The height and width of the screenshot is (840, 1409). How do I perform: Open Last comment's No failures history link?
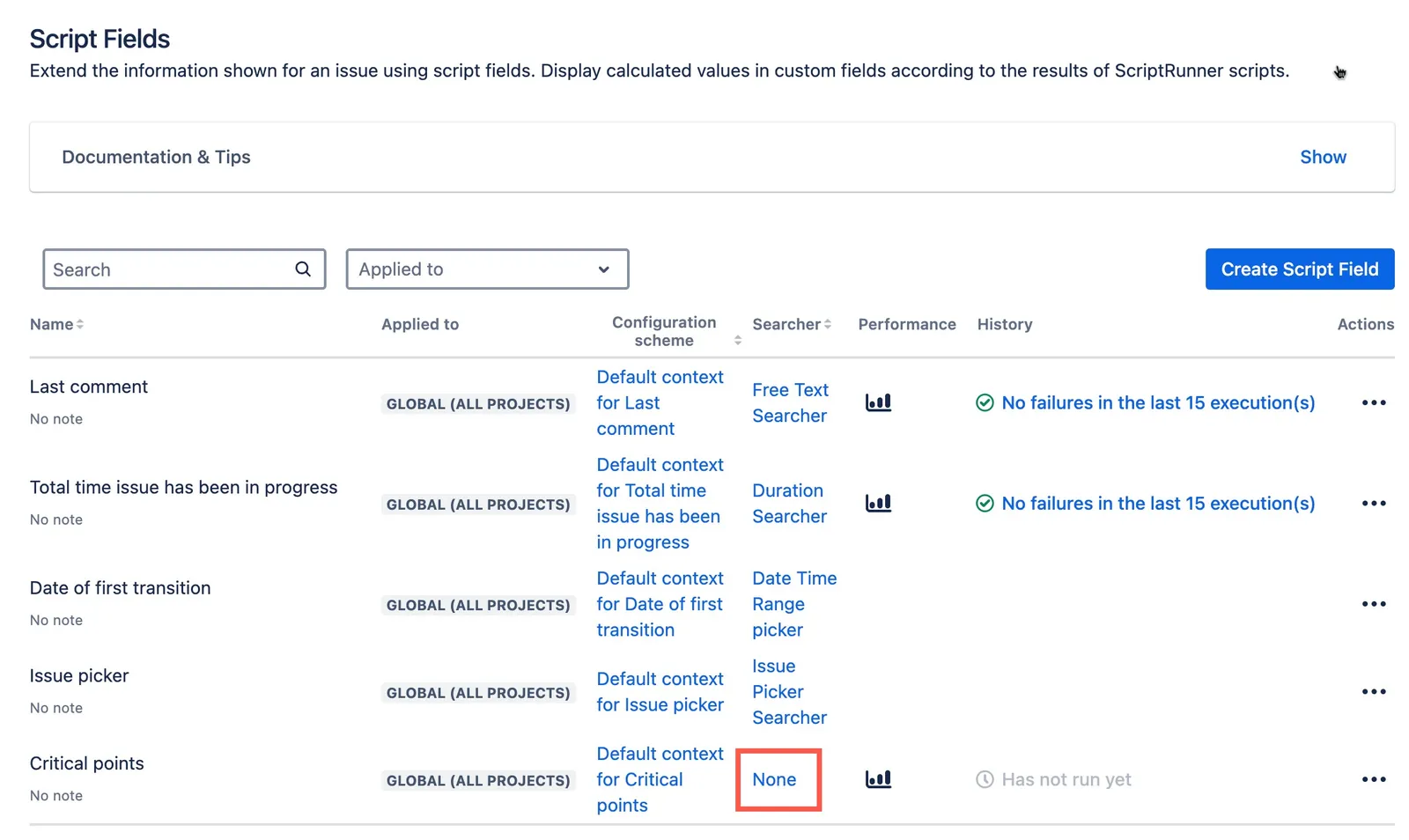(x=1158, y=402)
